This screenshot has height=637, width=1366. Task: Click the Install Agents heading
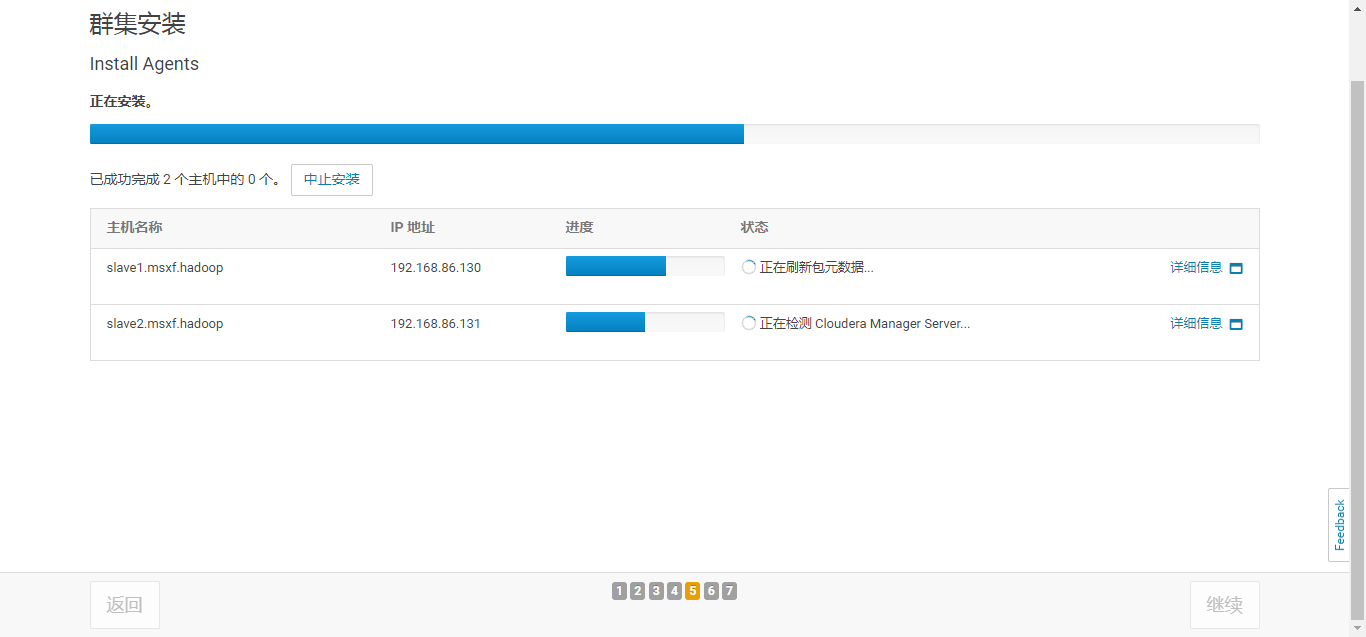pyautogui.click(x=144, y=64)
